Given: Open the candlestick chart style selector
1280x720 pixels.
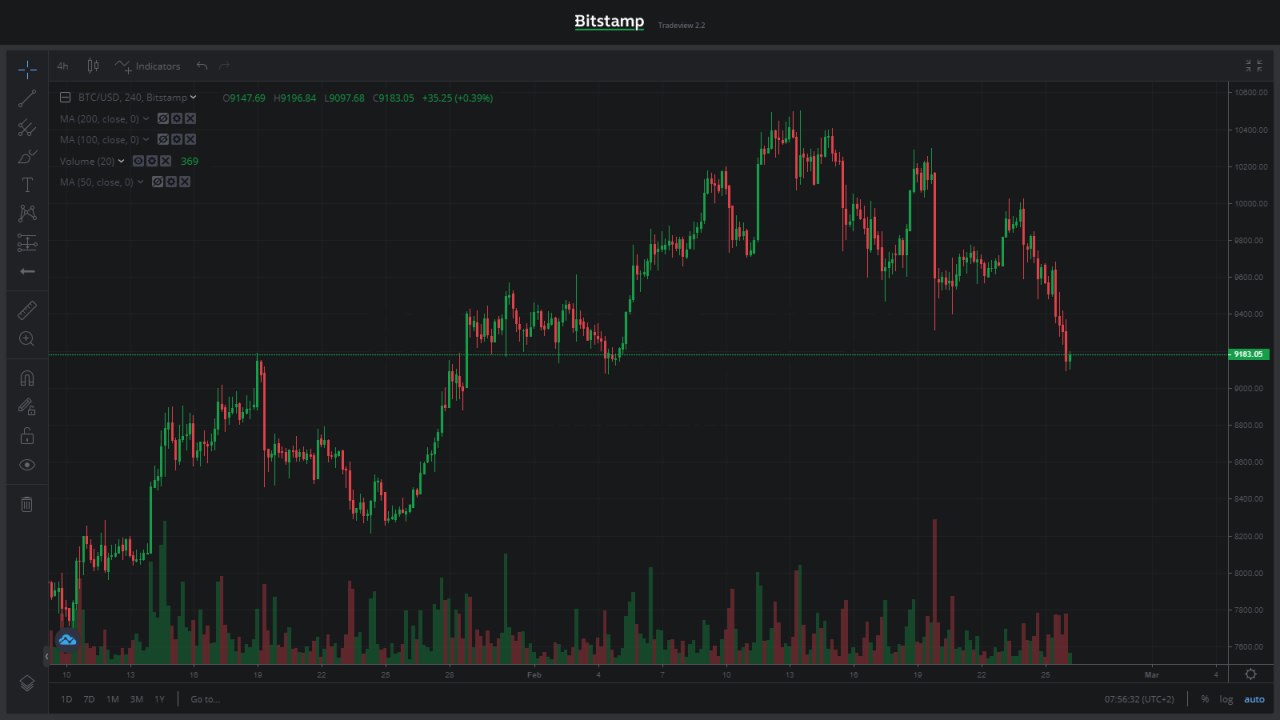Looking at the screenshot, I should [93, 66].
